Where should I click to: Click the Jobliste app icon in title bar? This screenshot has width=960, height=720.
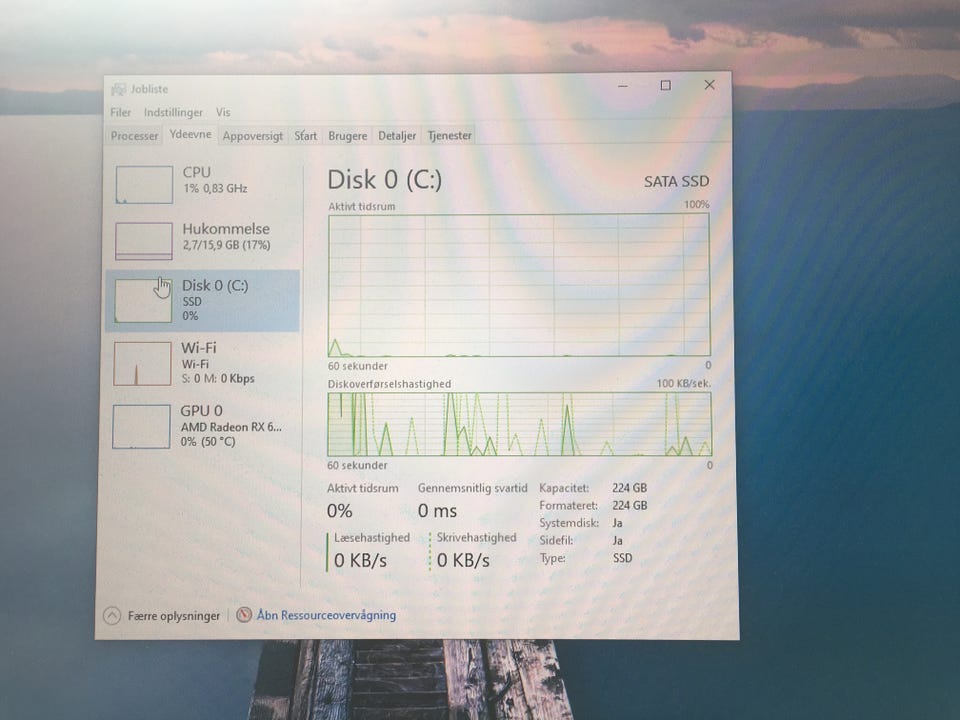pos(119,90)
